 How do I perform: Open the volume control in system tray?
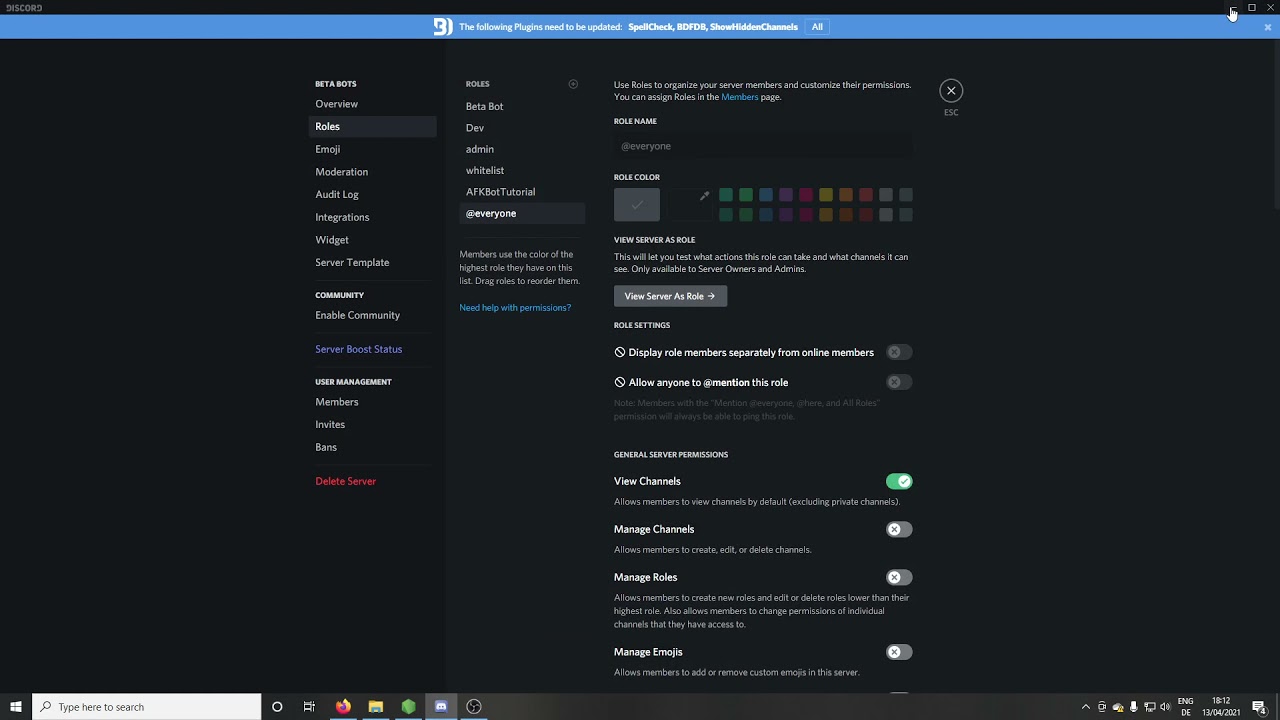[x=1165, y=707]
